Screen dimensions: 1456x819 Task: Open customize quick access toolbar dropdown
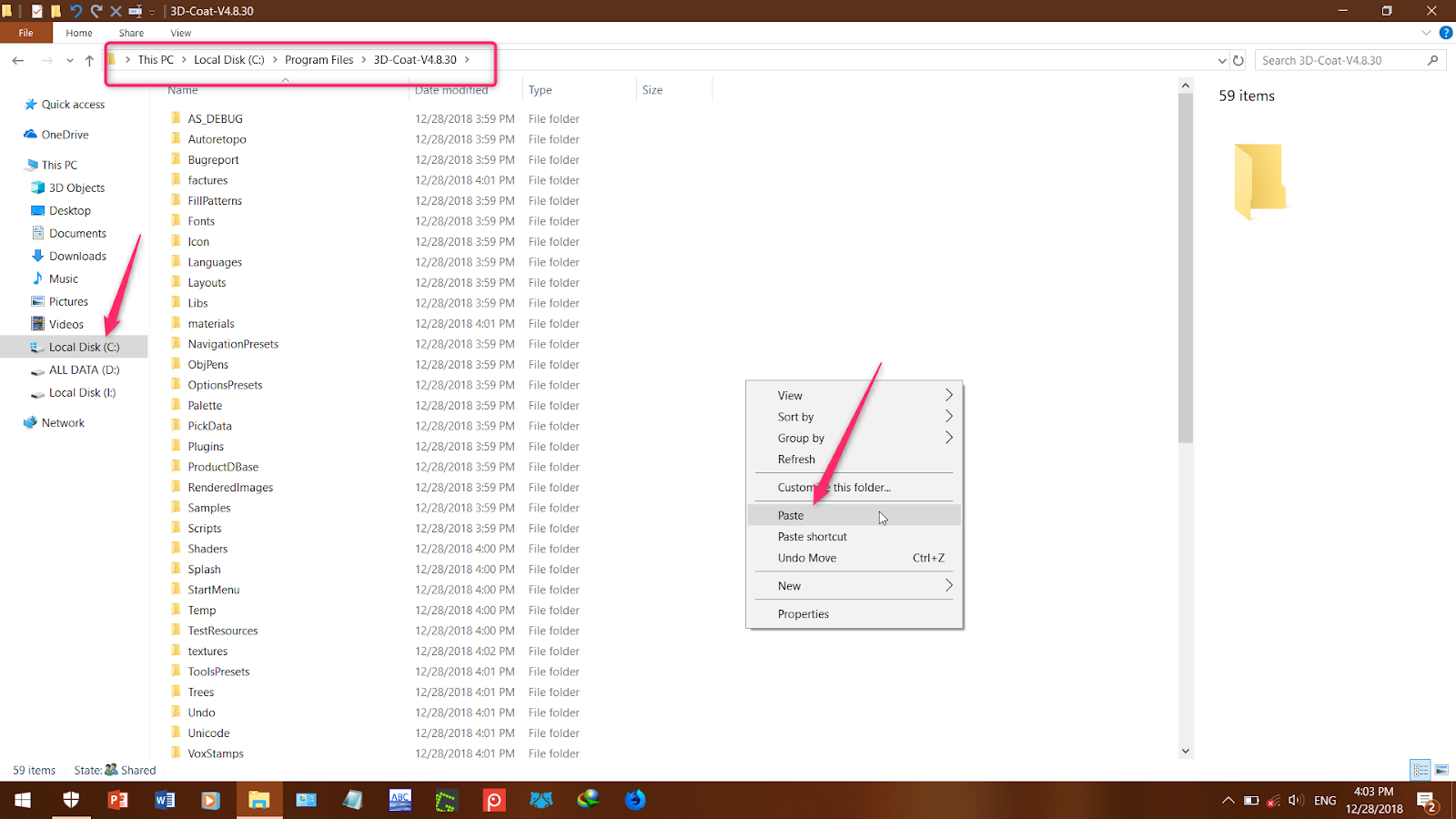(x=152, y=11)
